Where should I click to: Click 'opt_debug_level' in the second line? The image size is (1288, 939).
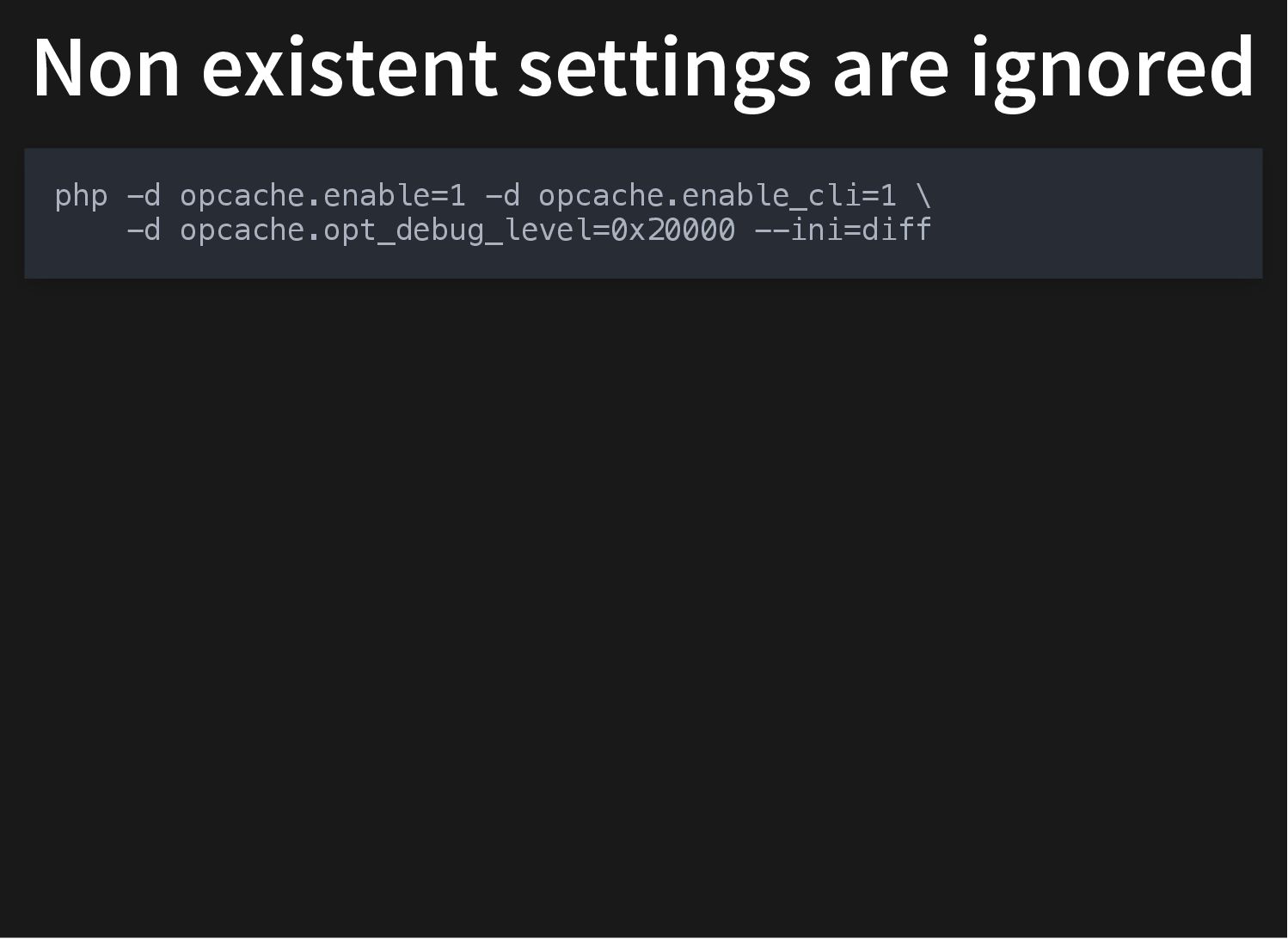coord(457,231)
